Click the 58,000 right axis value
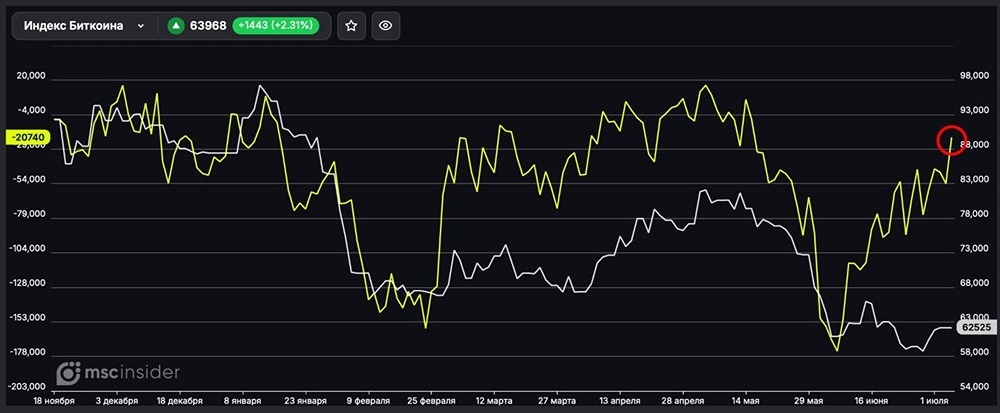The height and width of the screenshot is (413, 1000). [x=974, y=352]
